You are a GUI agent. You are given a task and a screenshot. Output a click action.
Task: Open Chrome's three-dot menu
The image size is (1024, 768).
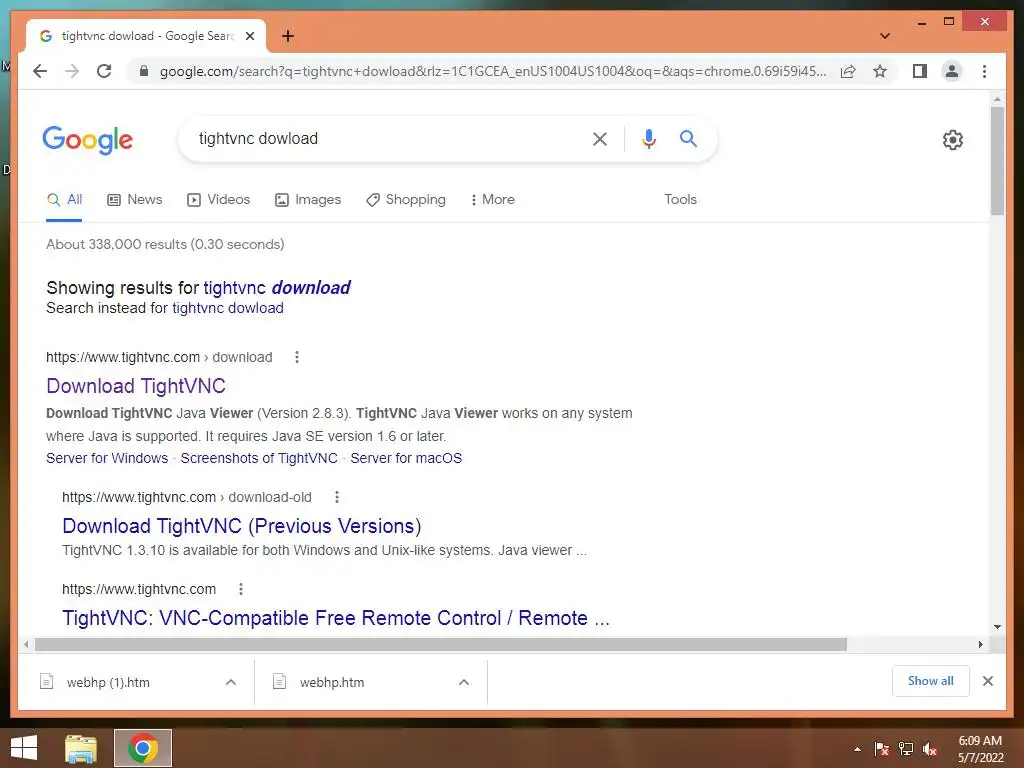point(984,71)
